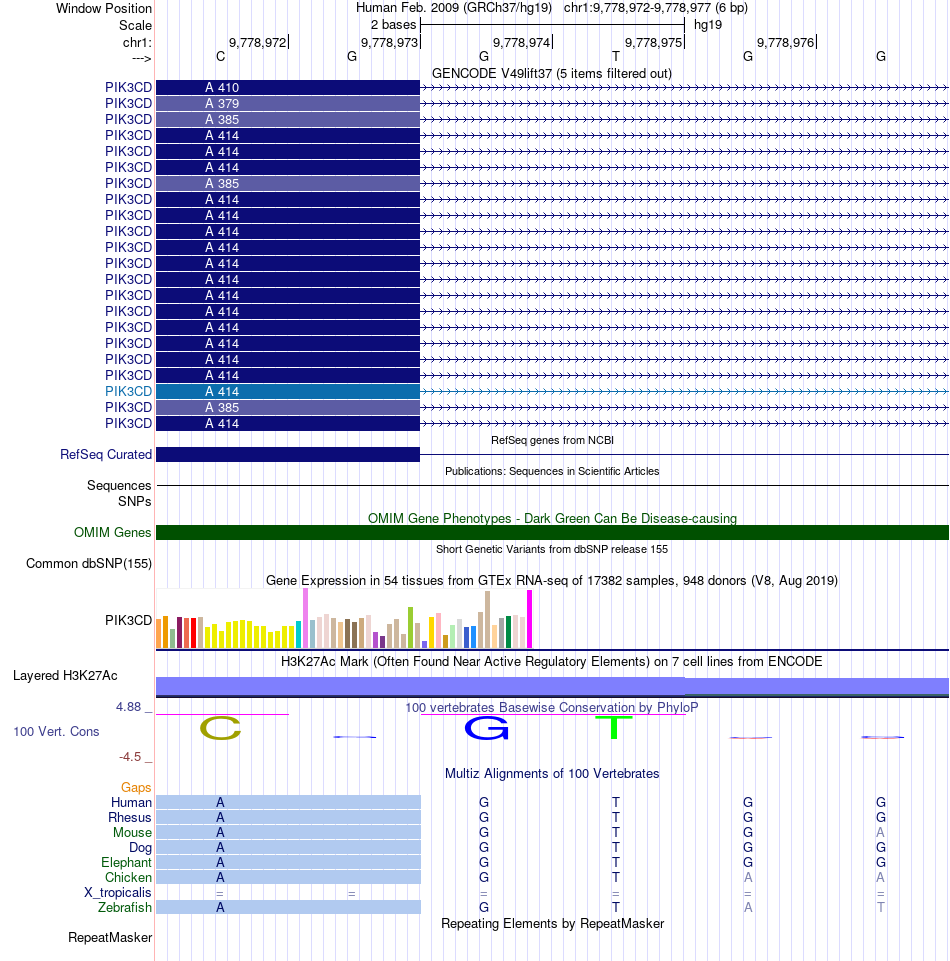Click the PIK3CD label beside the GTEx chart
This screenshot has width=950, height=961.
(x=128, y=620)
